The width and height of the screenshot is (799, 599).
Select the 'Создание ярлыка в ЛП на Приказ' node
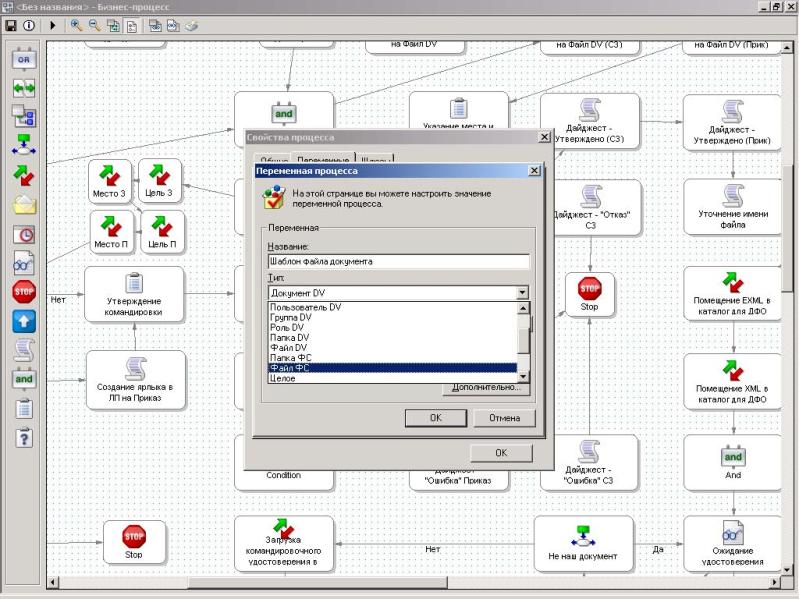pos(135,380)
